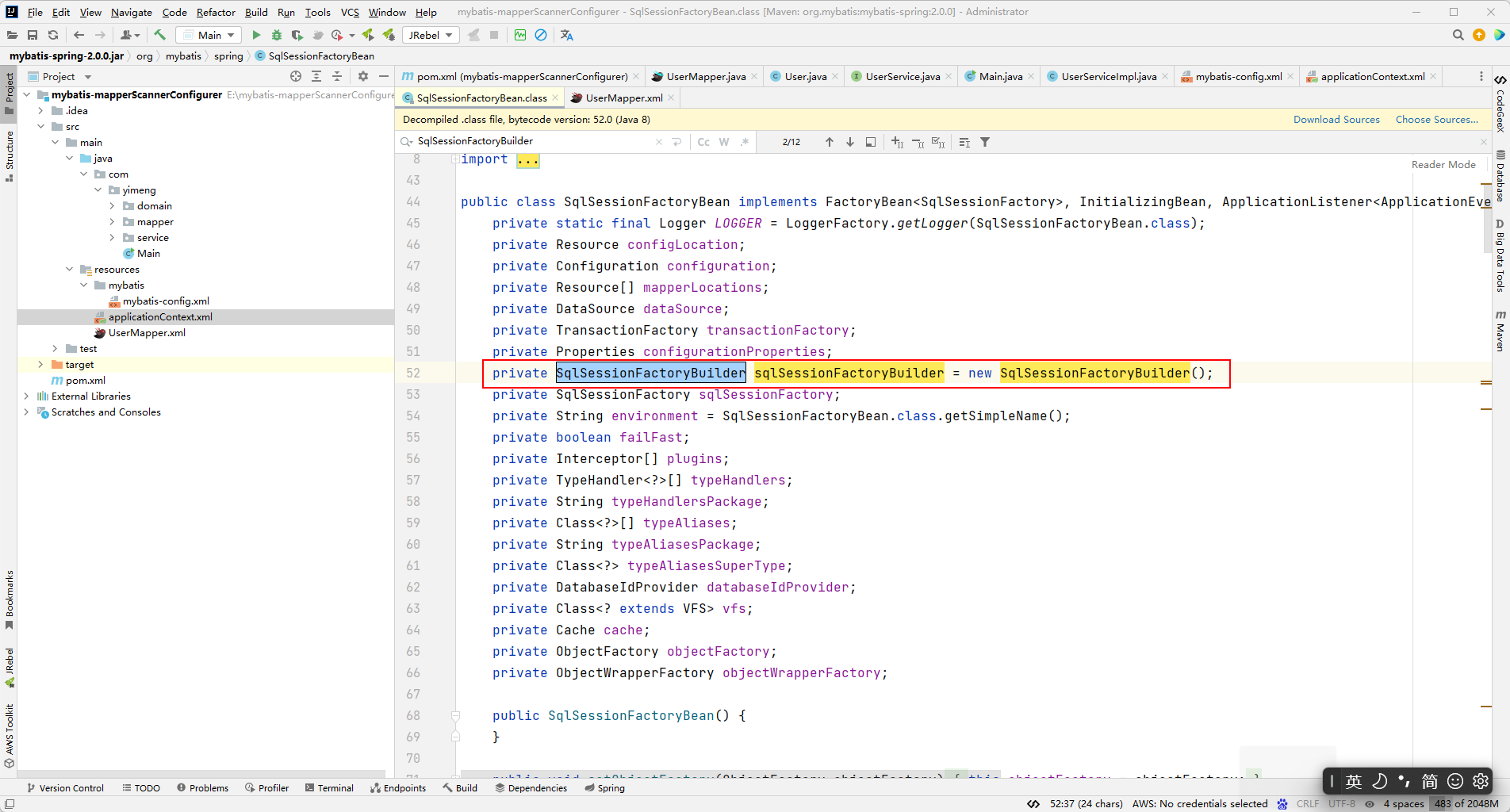The height and width of the screenshot is (812, 1510).
Task: Hide the Project panel
Action: (x=384, y=76)
